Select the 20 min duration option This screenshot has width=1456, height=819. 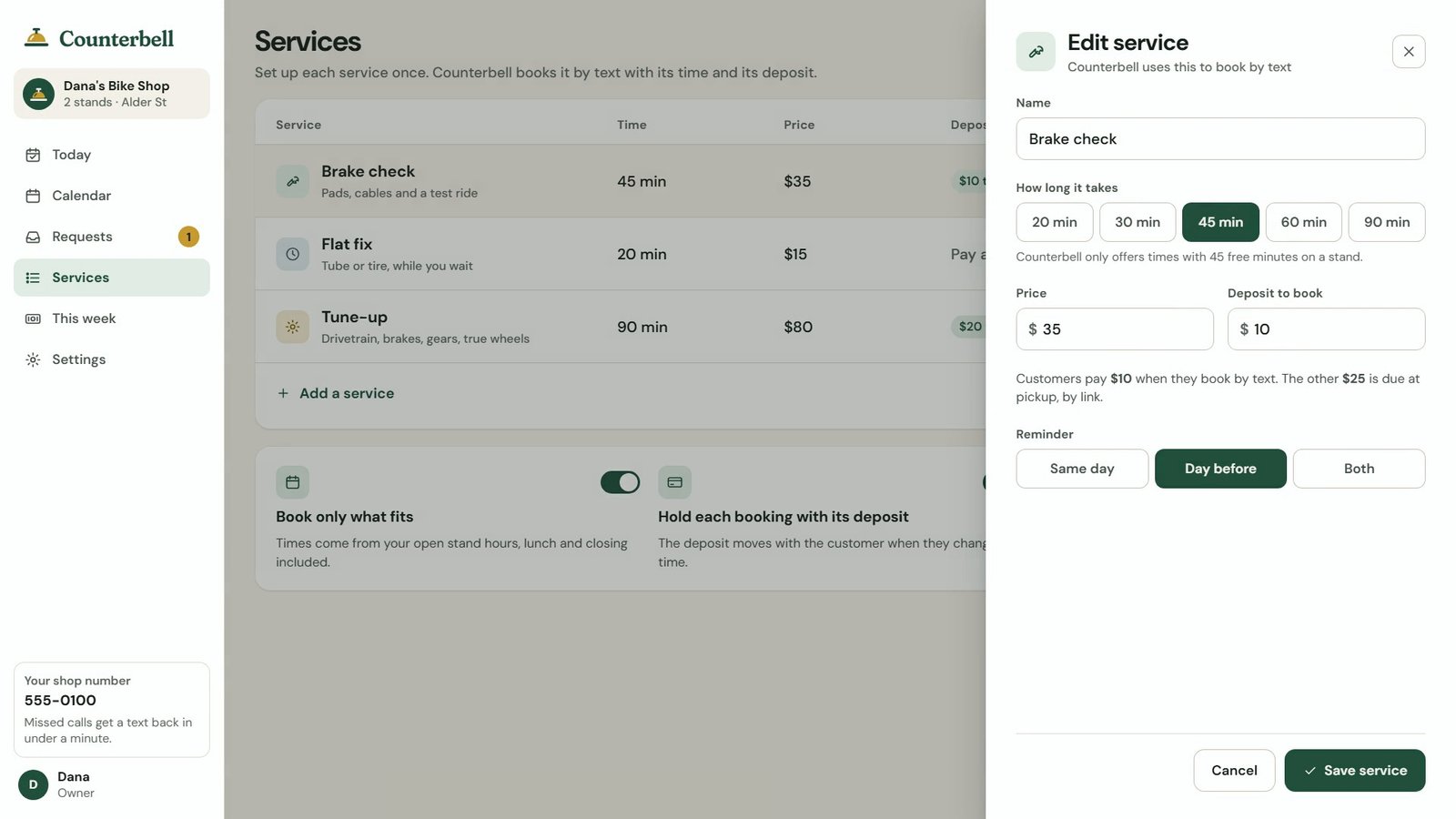click(1055, 222)
